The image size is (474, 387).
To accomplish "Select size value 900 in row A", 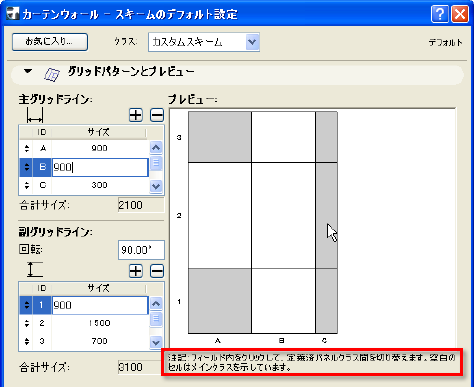I will (x=99, y=148).
